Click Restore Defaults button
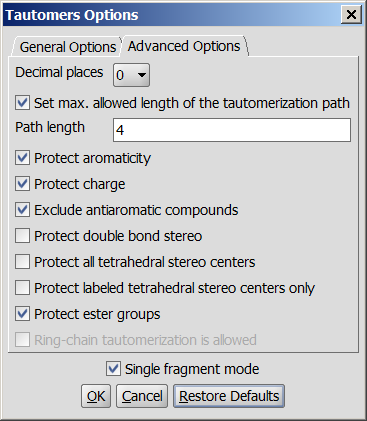Image resolution: width=367 pixels, height=421 pixels. click(229, 396)
